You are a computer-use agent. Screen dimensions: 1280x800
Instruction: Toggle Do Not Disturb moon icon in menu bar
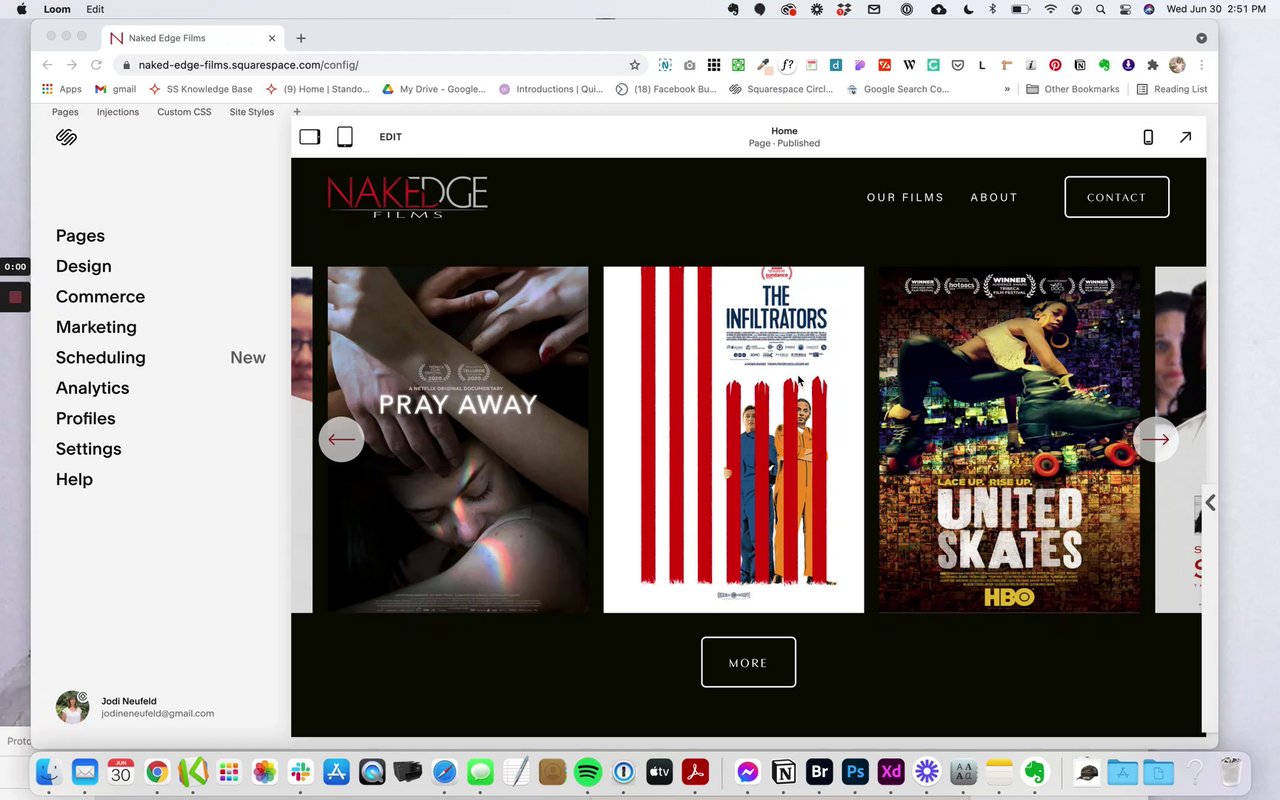point(967,9)
